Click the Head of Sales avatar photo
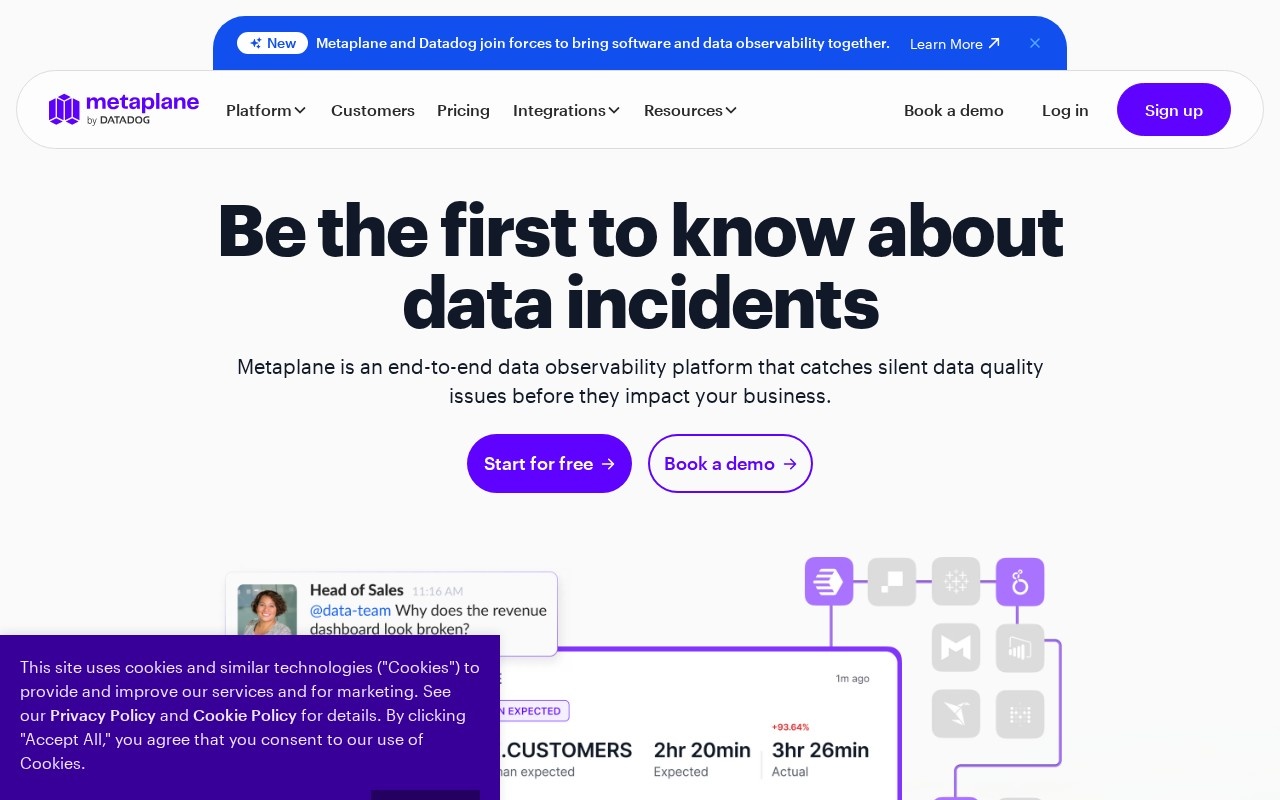The image size is (1280, 800). click(267, 611)
